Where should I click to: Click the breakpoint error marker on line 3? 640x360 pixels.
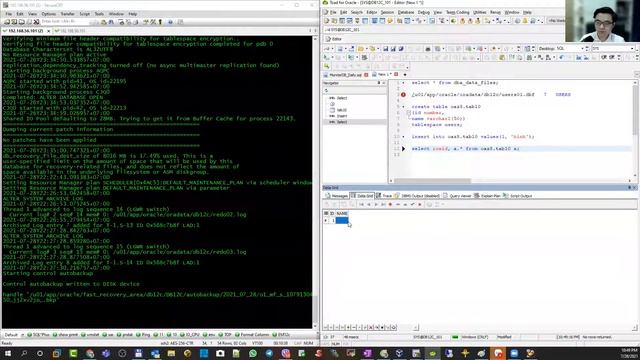(x=403, y=95)
